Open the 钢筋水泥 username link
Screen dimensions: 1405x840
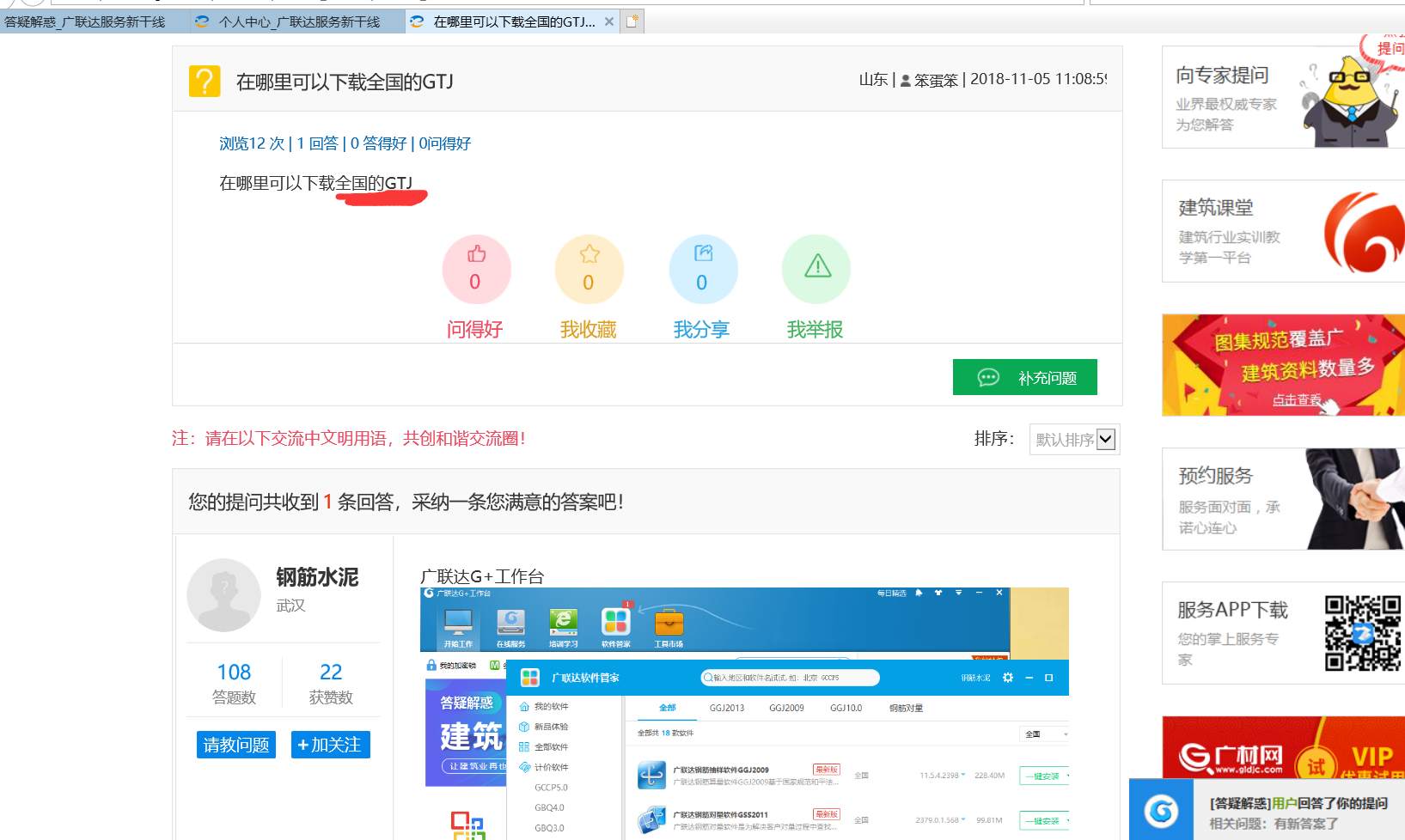point(317,577)
